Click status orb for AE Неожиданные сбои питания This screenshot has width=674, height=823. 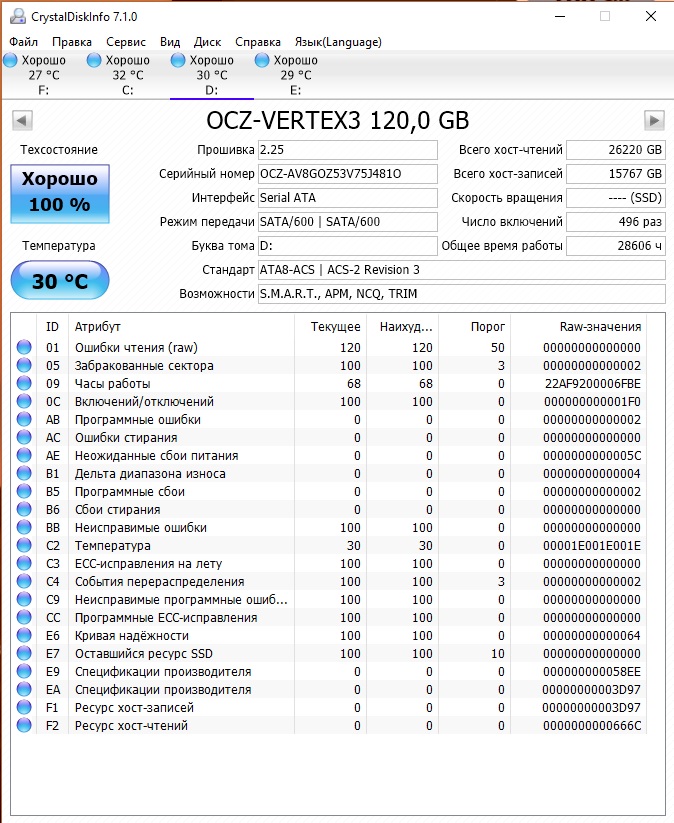(24, 455)
